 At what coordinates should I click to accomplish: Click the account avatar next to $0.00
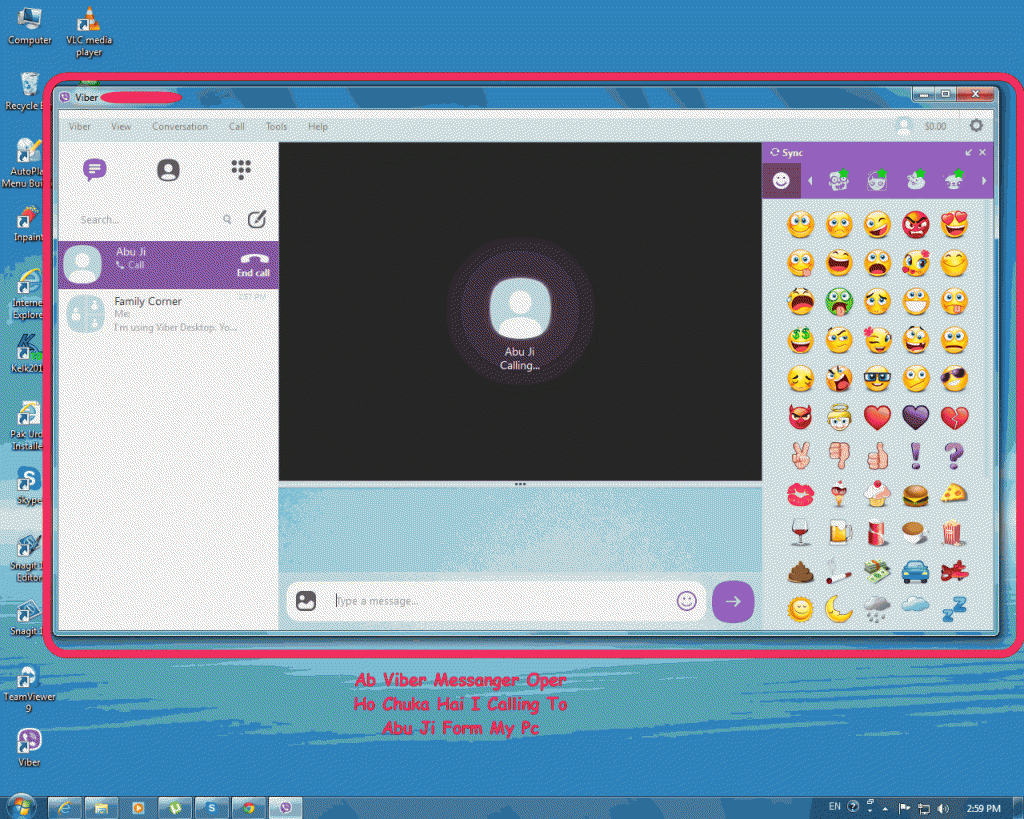(904, 126)
